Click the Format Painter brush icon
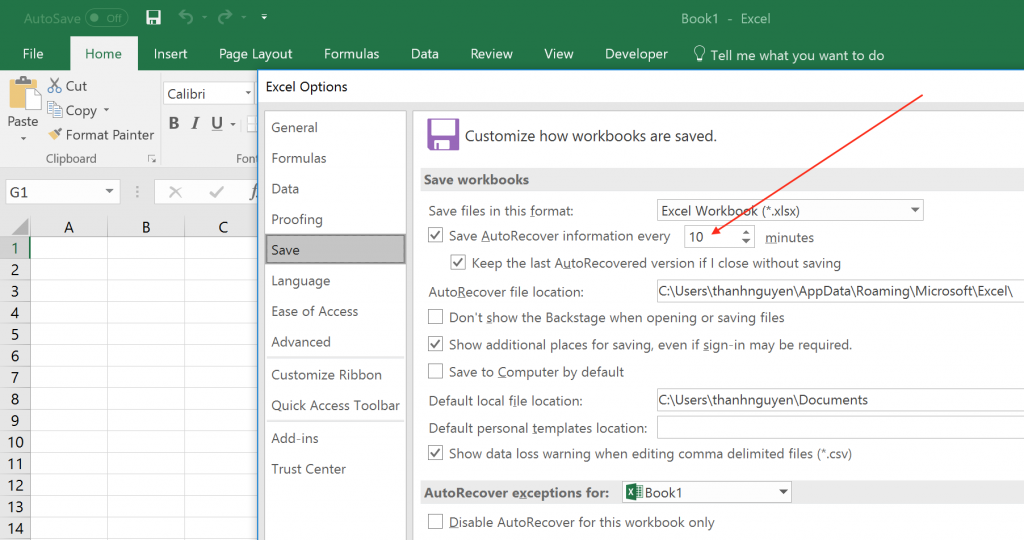Screen dimensions: 1024x540 pyautogui.click(x=55, y=135)
